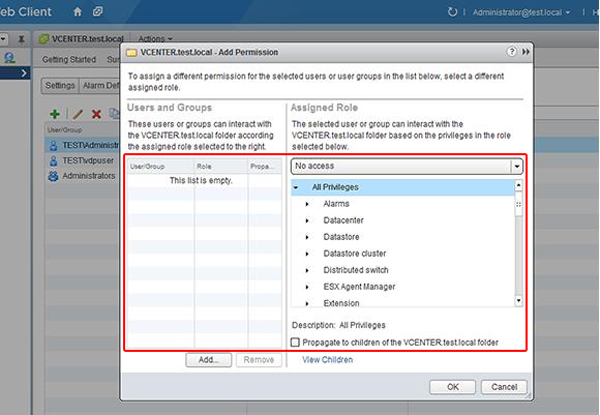The image size is (600, 415).
Task: Switch to the Getting Started tab
Action: point(69,60)
